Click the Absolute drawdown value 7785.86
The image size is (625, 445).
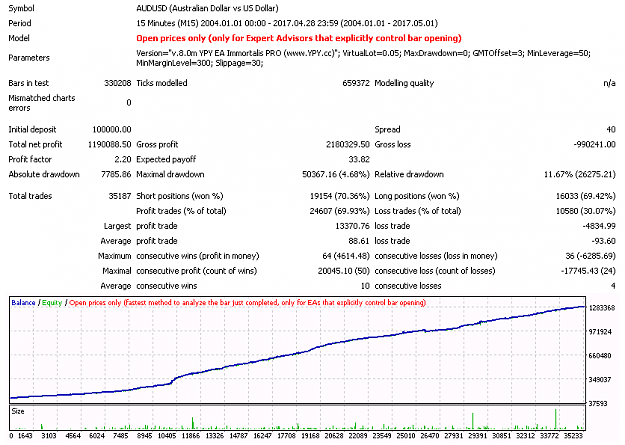click(116, 174)
